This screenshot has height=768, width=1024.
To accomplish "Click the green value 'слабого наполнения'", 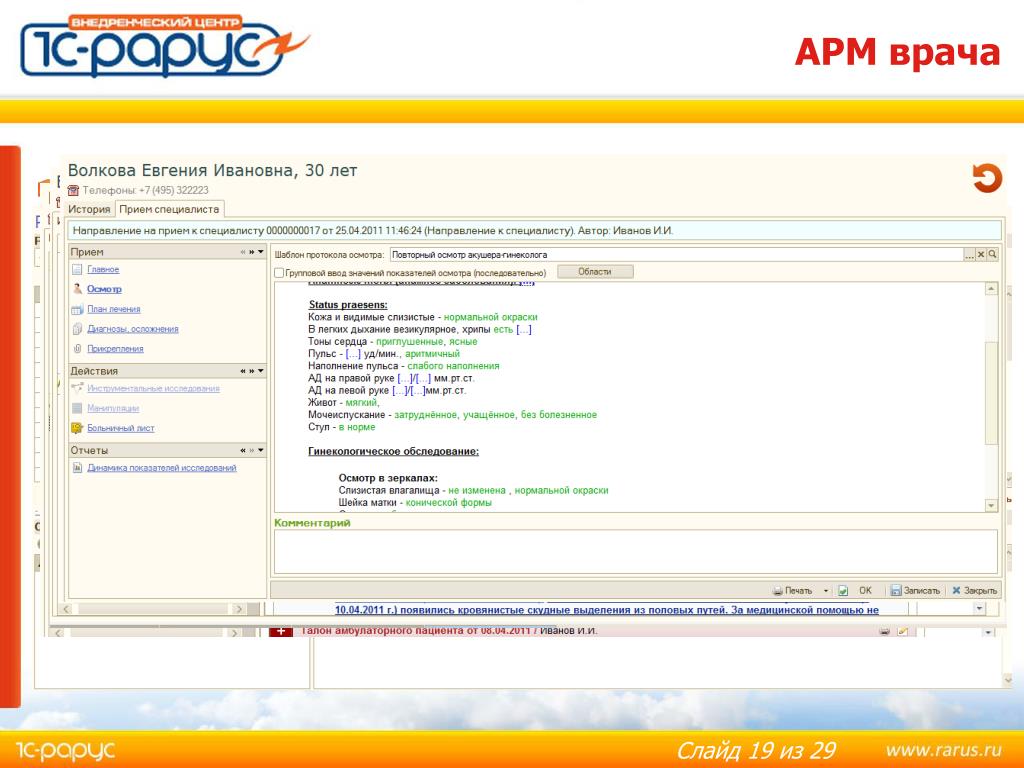I will [453, 366].
